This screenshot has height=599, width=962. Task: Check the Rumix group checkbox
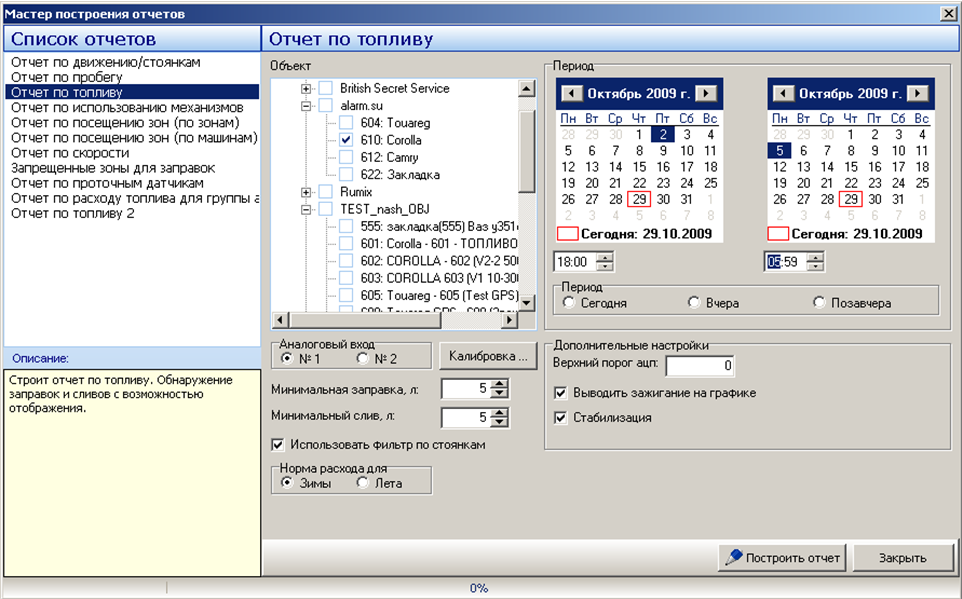325,192
